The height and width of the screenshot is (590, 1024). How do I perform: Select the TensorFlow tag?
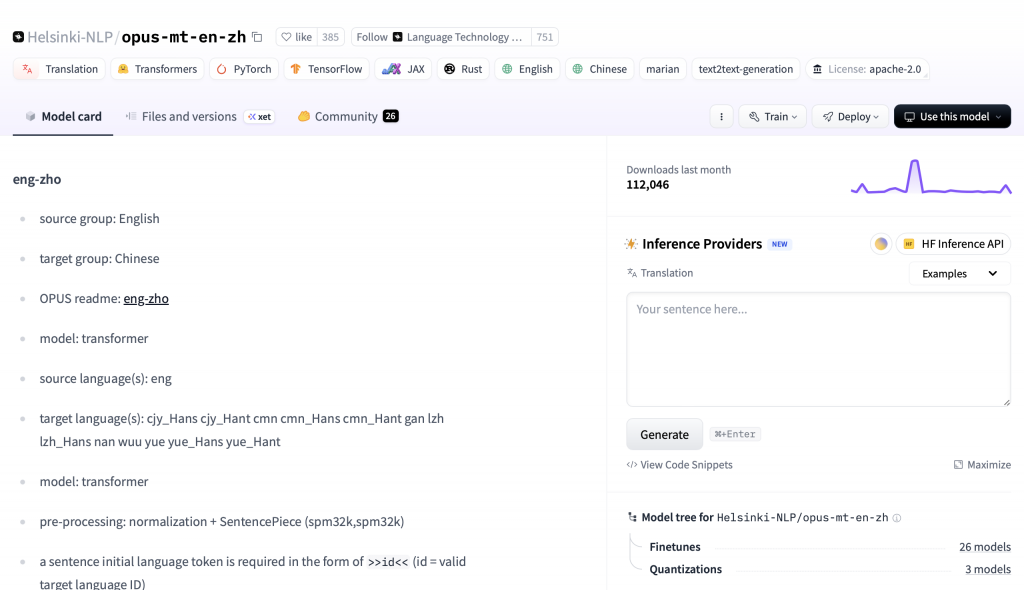pyautogui.click(x=327, y=69)
